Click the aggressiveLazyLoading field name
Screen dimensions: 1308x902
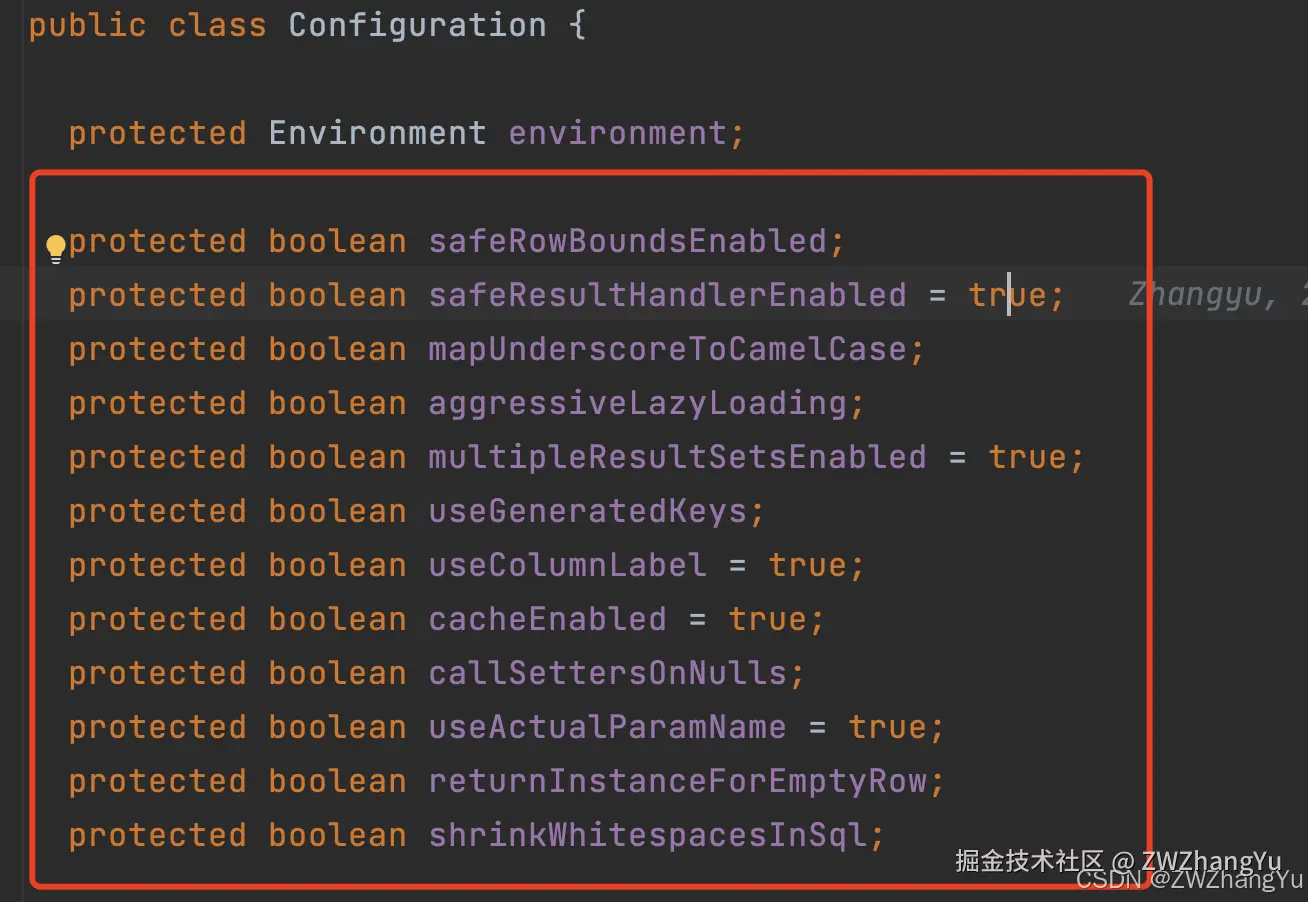pyautogui.click(x=637, y=403)
